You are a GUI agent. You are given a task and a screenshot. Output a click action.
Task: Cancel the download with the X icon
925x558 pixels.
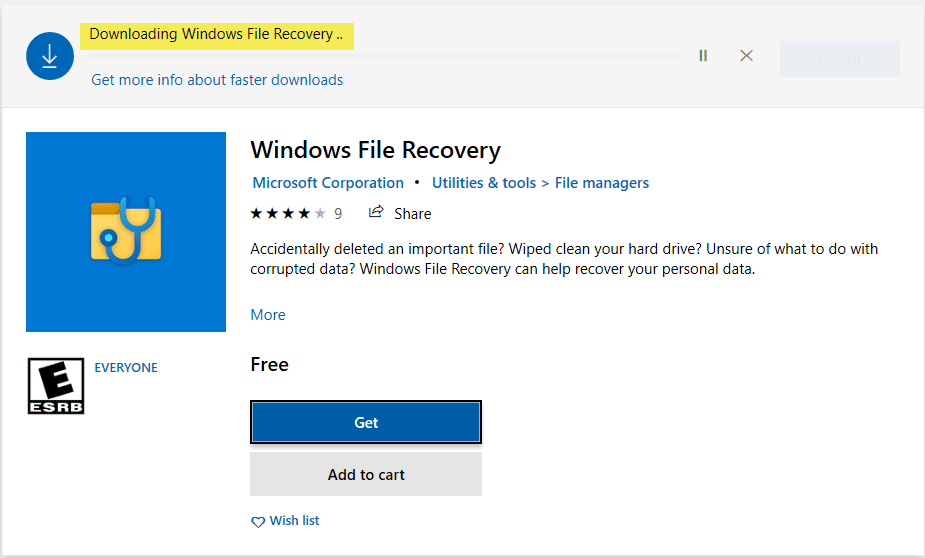(746, 56)
